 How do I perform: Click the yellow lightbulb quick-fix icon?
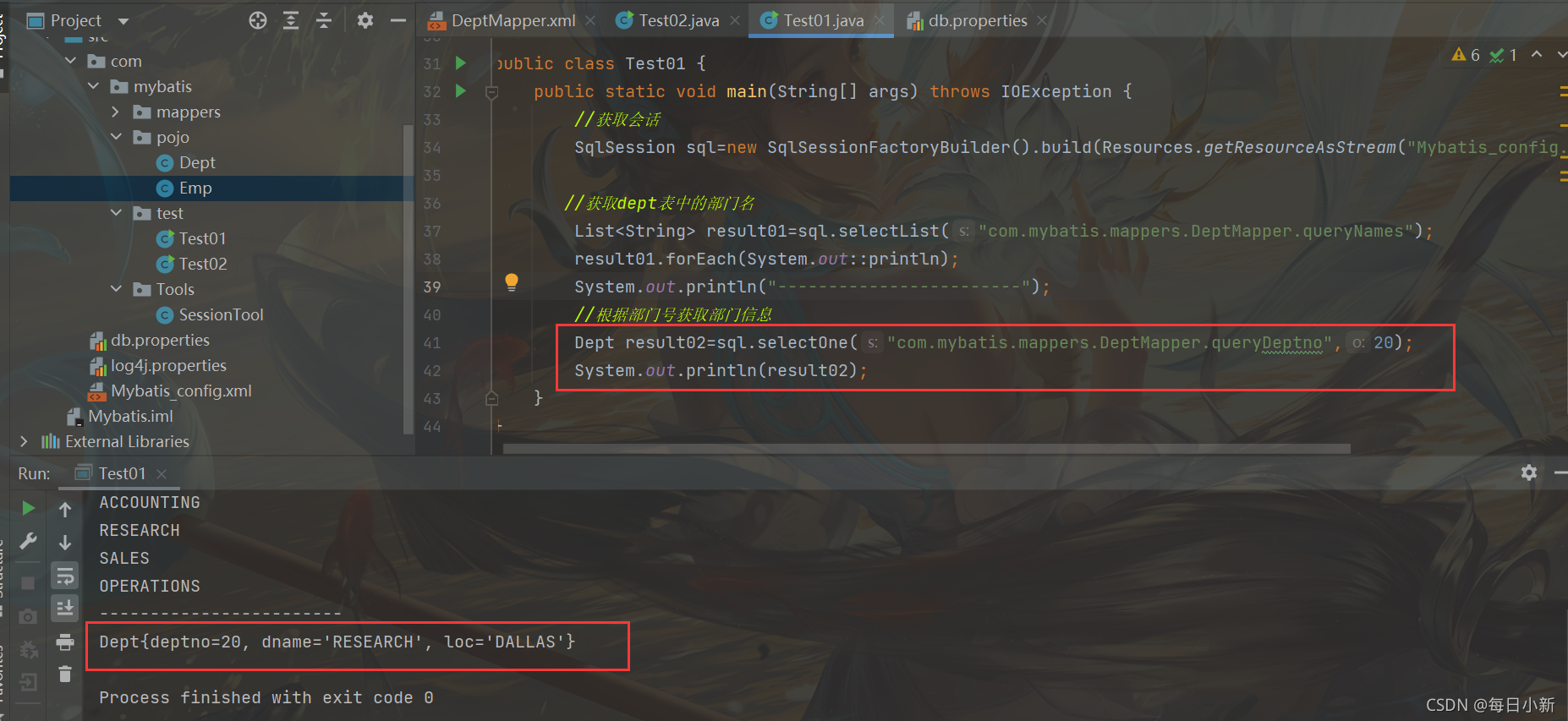pyautogui.click(x=512, y=282)
